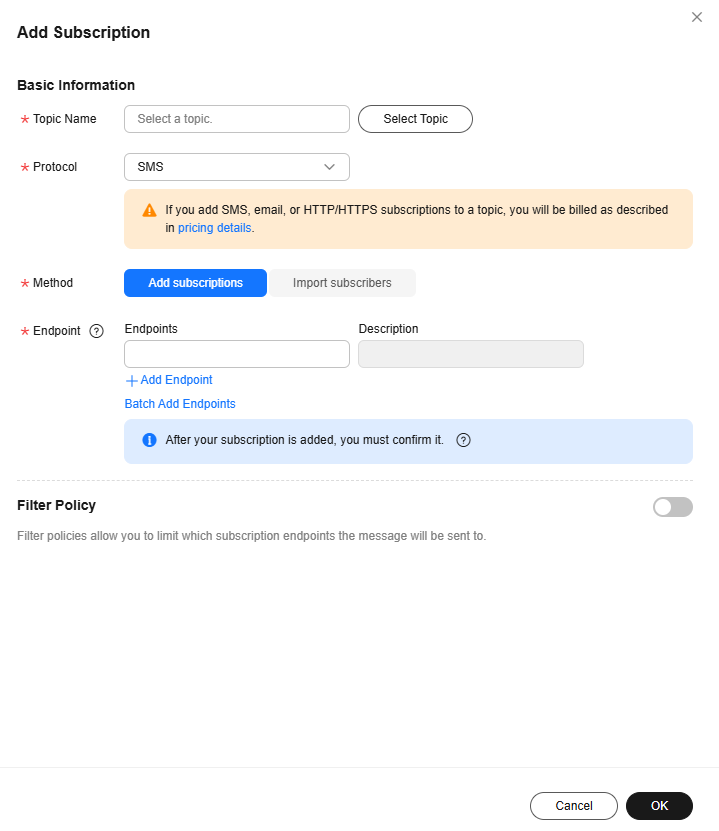
Task: Click the plus icon next to Add Endpoint
Action: coord(131,381)
